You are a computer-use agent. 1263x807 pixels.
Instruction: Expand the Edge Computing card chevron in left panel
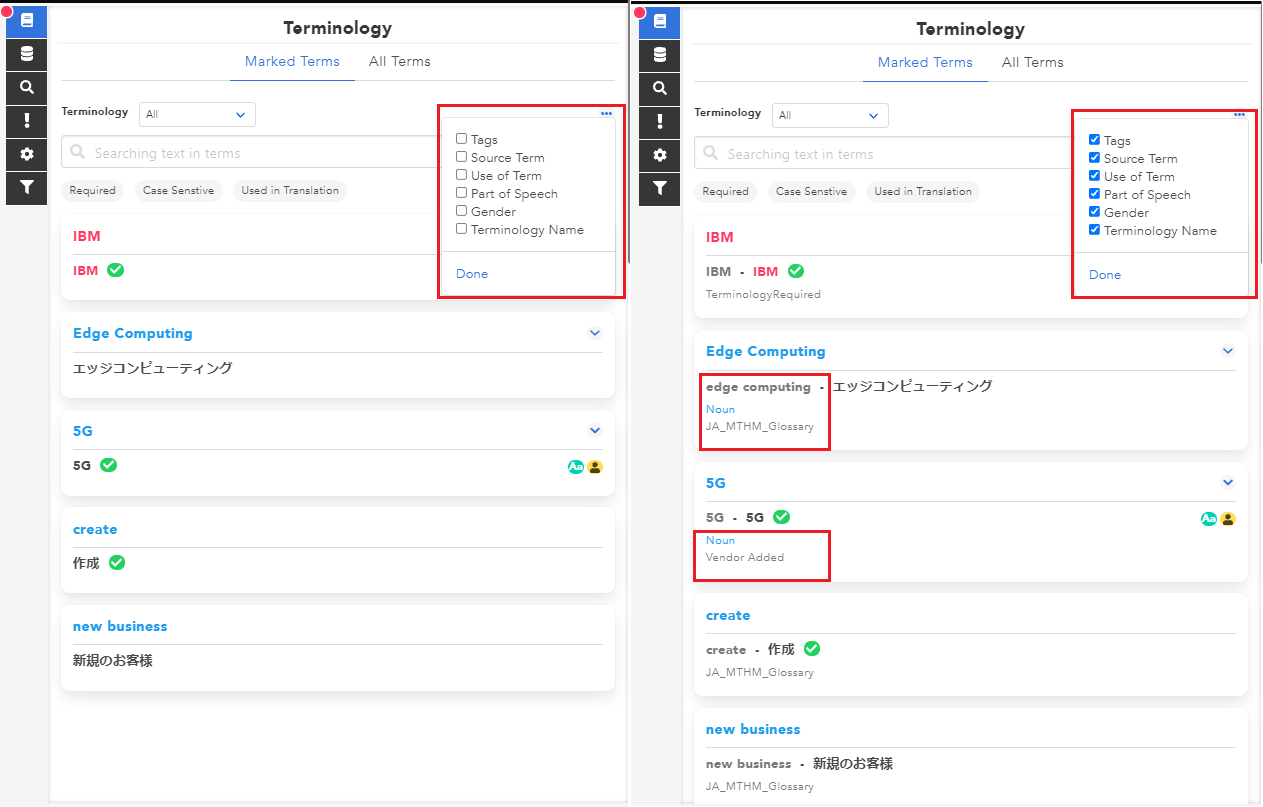pyautogui.click(x=595, y=333)
